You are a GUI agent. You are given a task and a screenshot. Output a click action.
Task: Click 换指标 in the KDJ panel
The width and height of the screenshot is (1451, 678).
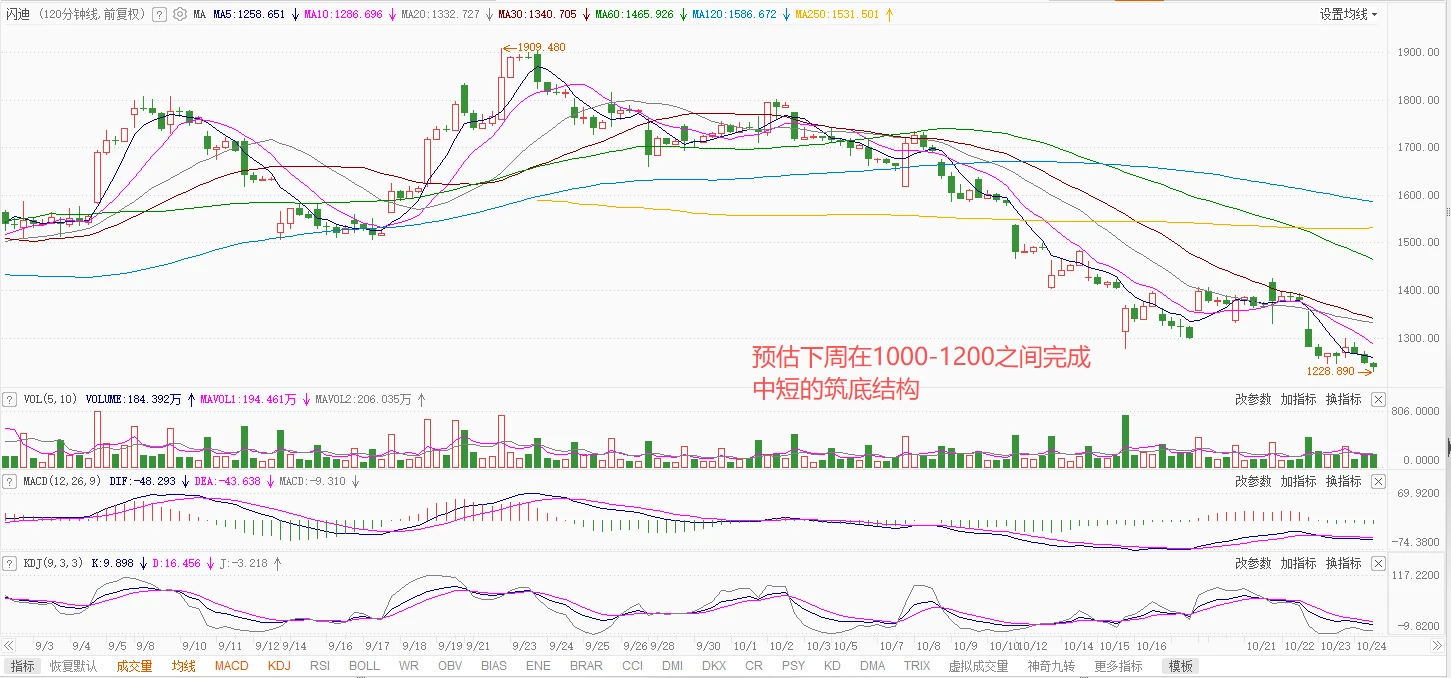point(1344,563)
